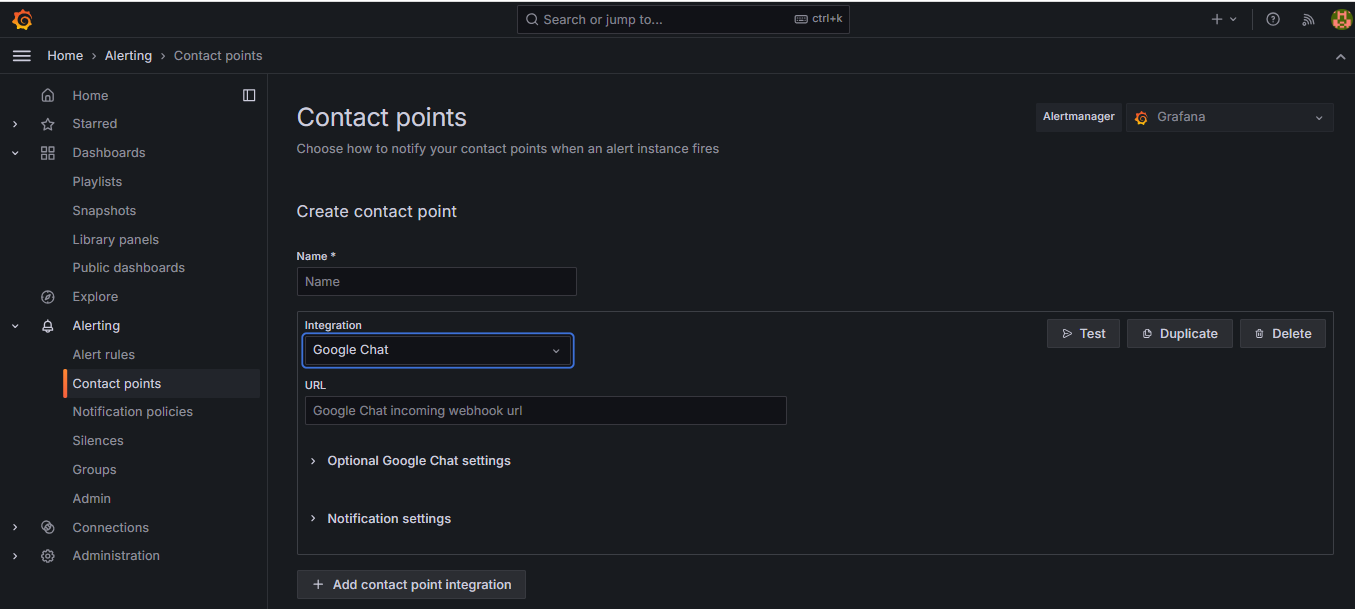This screenshot has height=609, width=1355.
Task: Expand Optional Google Chat settings
Action: 418,461
